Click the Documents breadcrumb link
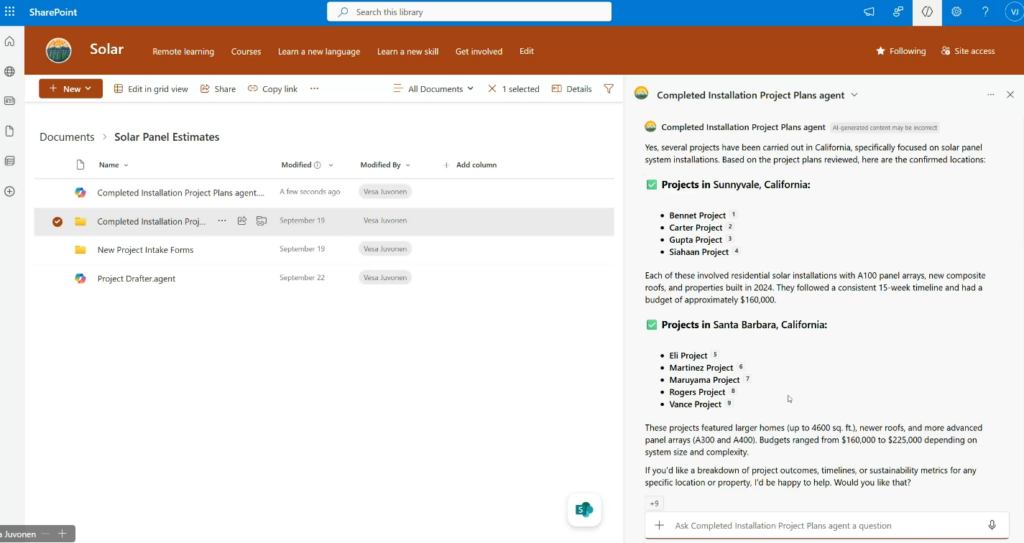 [66, 137]
